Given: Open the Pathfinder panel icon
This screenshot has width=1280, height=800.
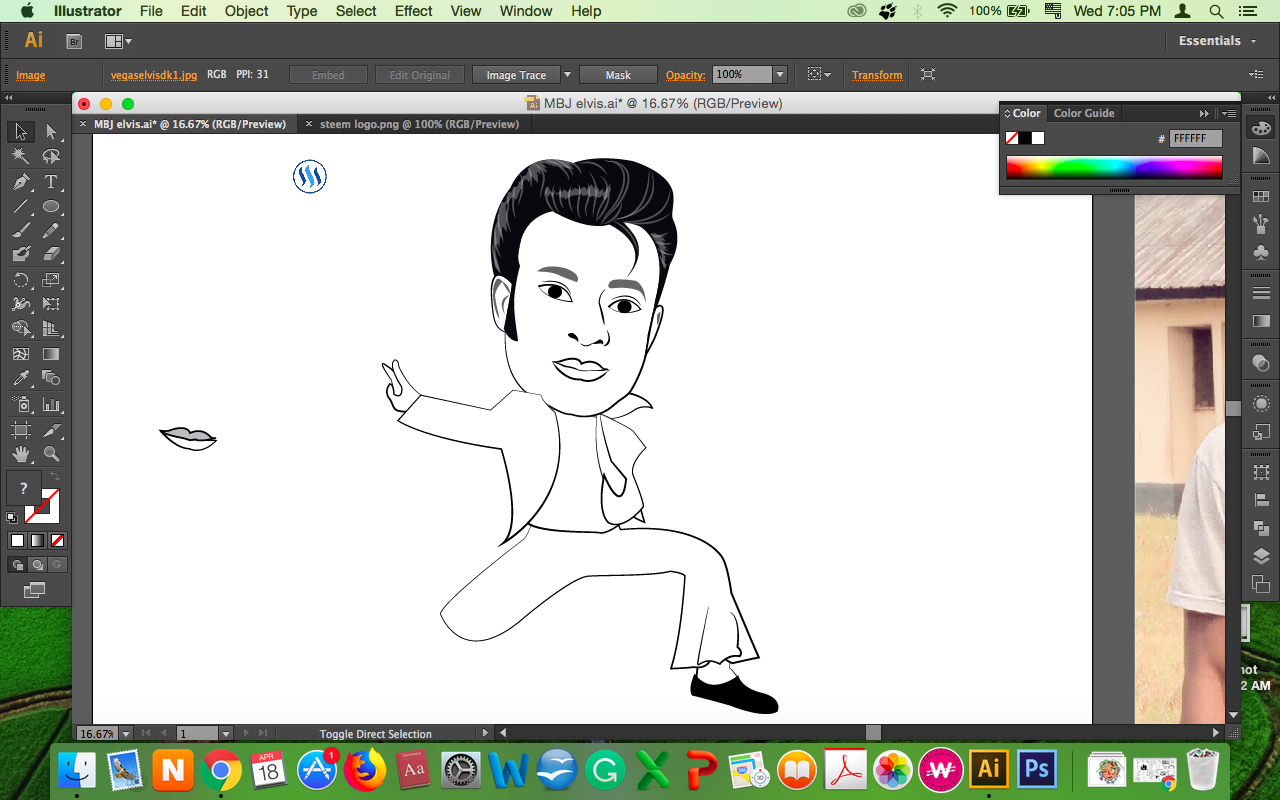Looking at the screenshot, I should tap(1261, 528).
